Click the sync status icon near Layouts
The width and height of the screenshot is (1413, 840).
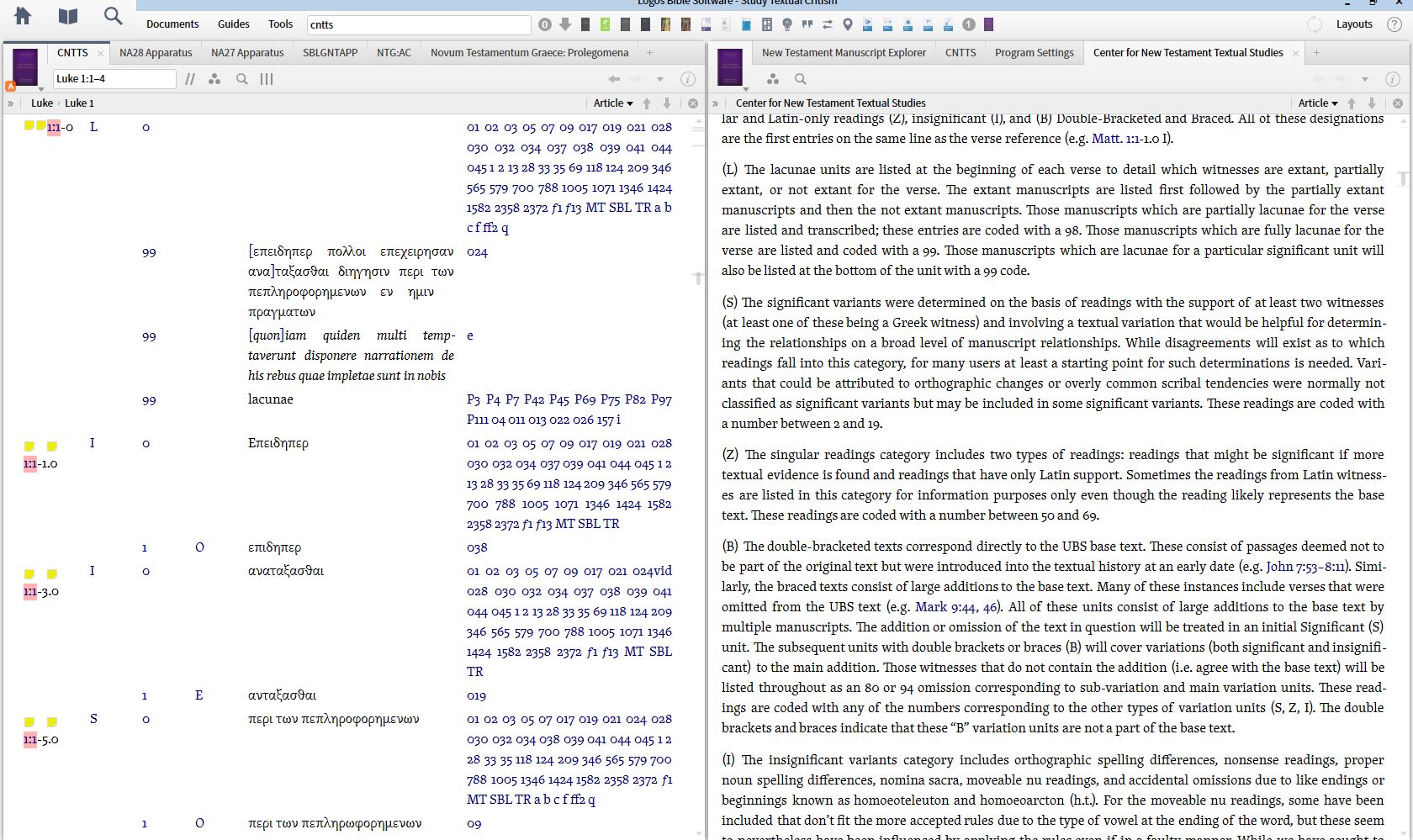[x=1315, y=24]
